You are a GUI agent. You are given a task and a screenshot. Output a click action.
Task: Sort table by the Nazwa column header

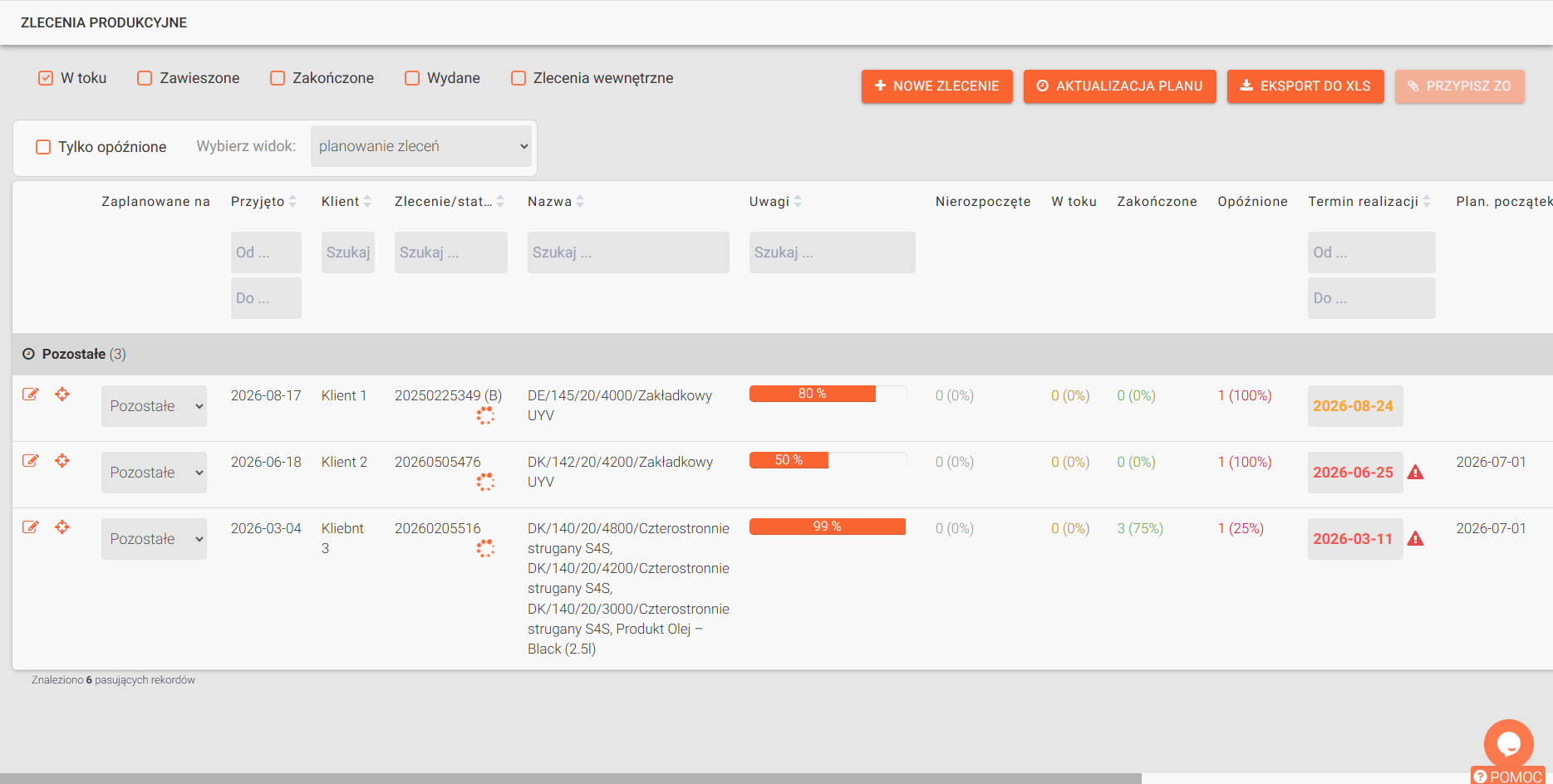coord(550,202)
